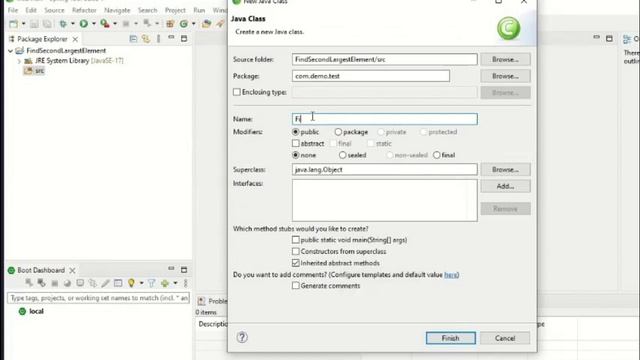Viewport: 640px width, 360px height.
Task: Open Boot Dashboard view menu (three dots)
Action: pyautogui.click(x=185, y=282)
